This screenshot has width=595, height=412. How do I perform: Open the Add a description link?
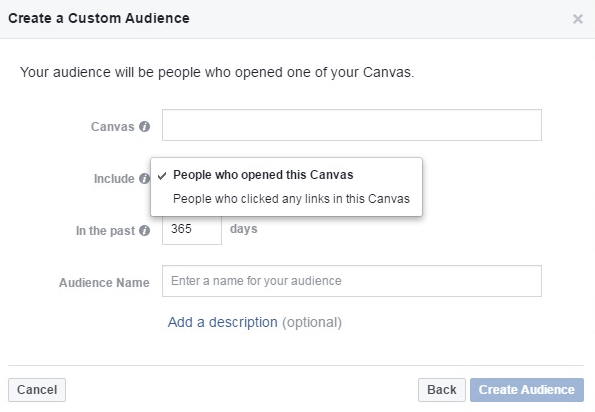[x=222, y=322]
